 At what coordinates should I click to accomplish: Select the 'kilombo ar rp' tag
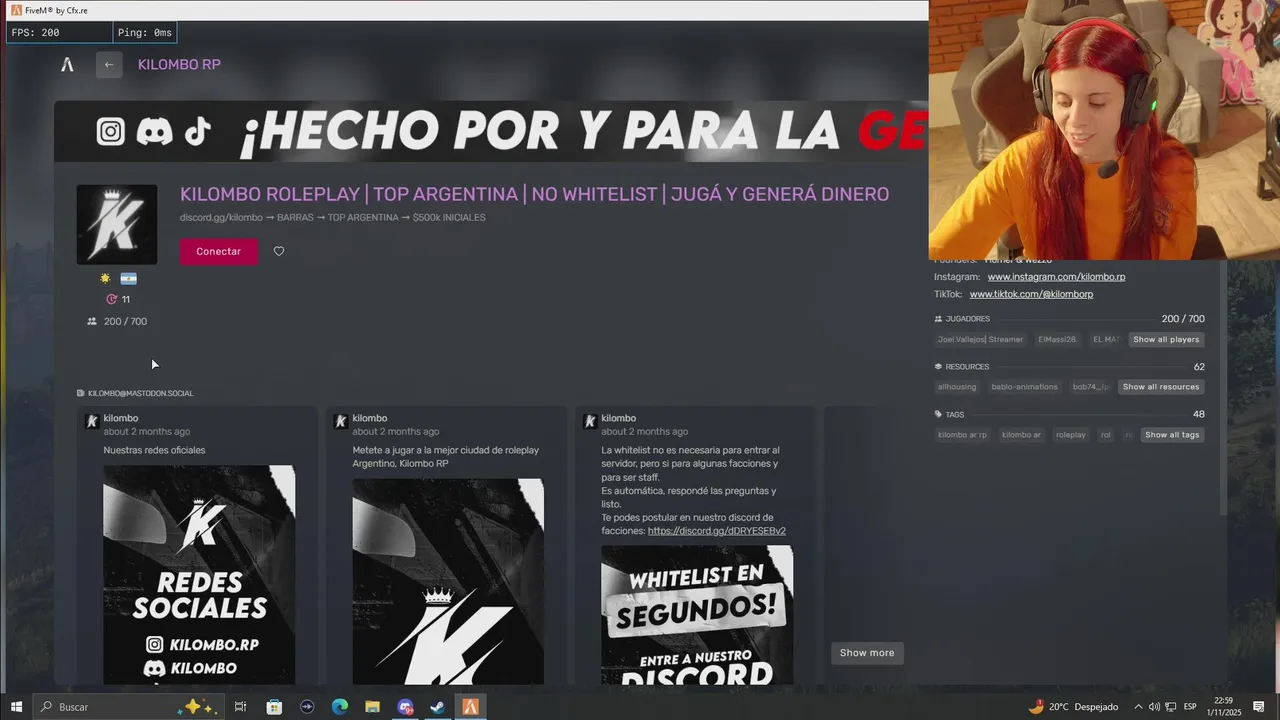click(x=962, y=435)
